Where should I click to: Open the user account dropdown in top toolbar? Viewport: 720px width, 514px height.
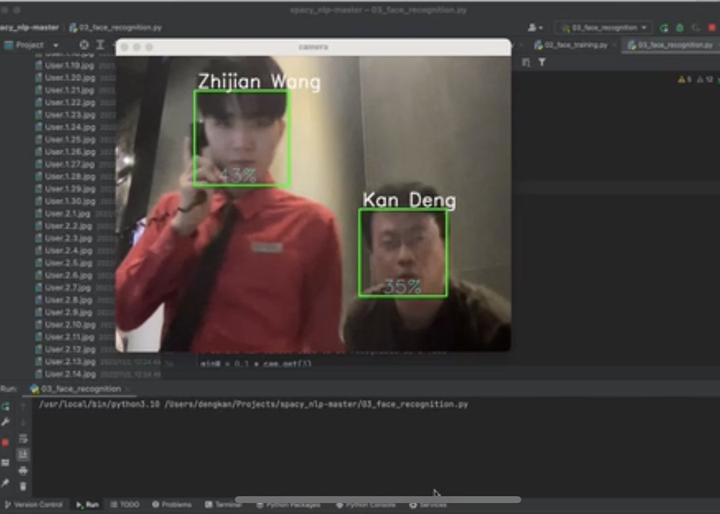pos(535,28)
